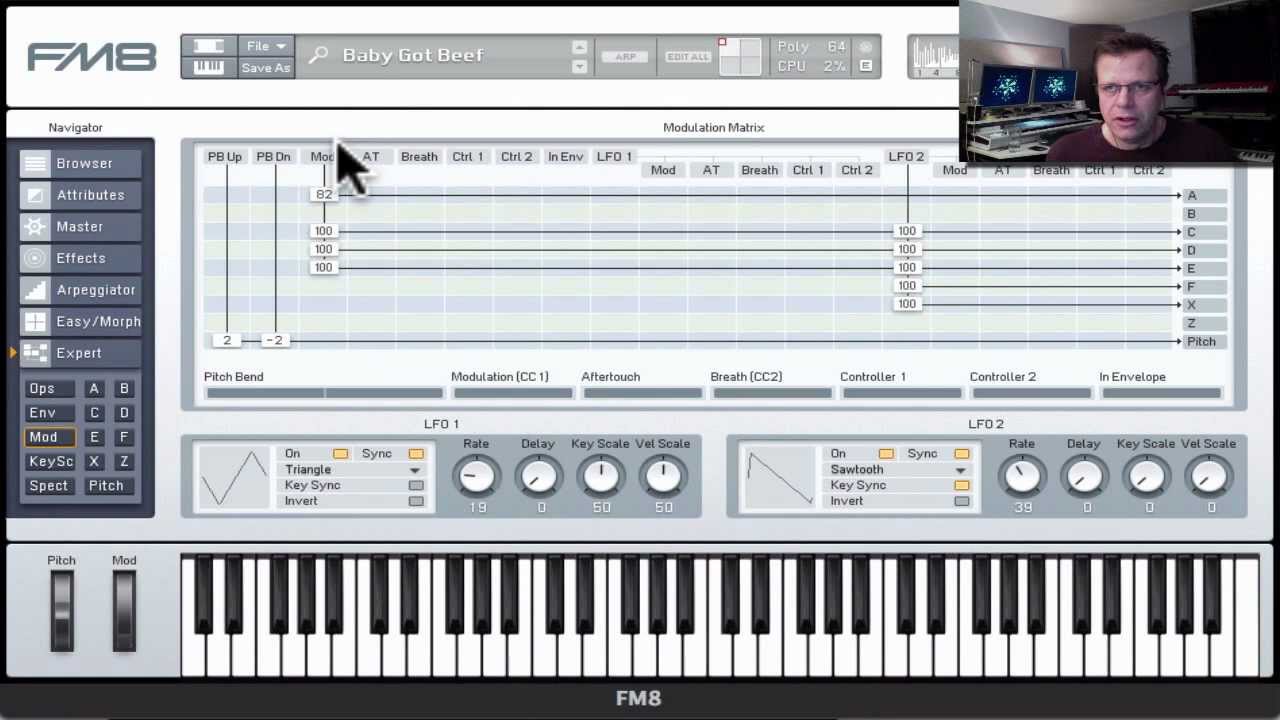
Task: Click the LFO 2 Delay knob
Action: [1084, 477]
